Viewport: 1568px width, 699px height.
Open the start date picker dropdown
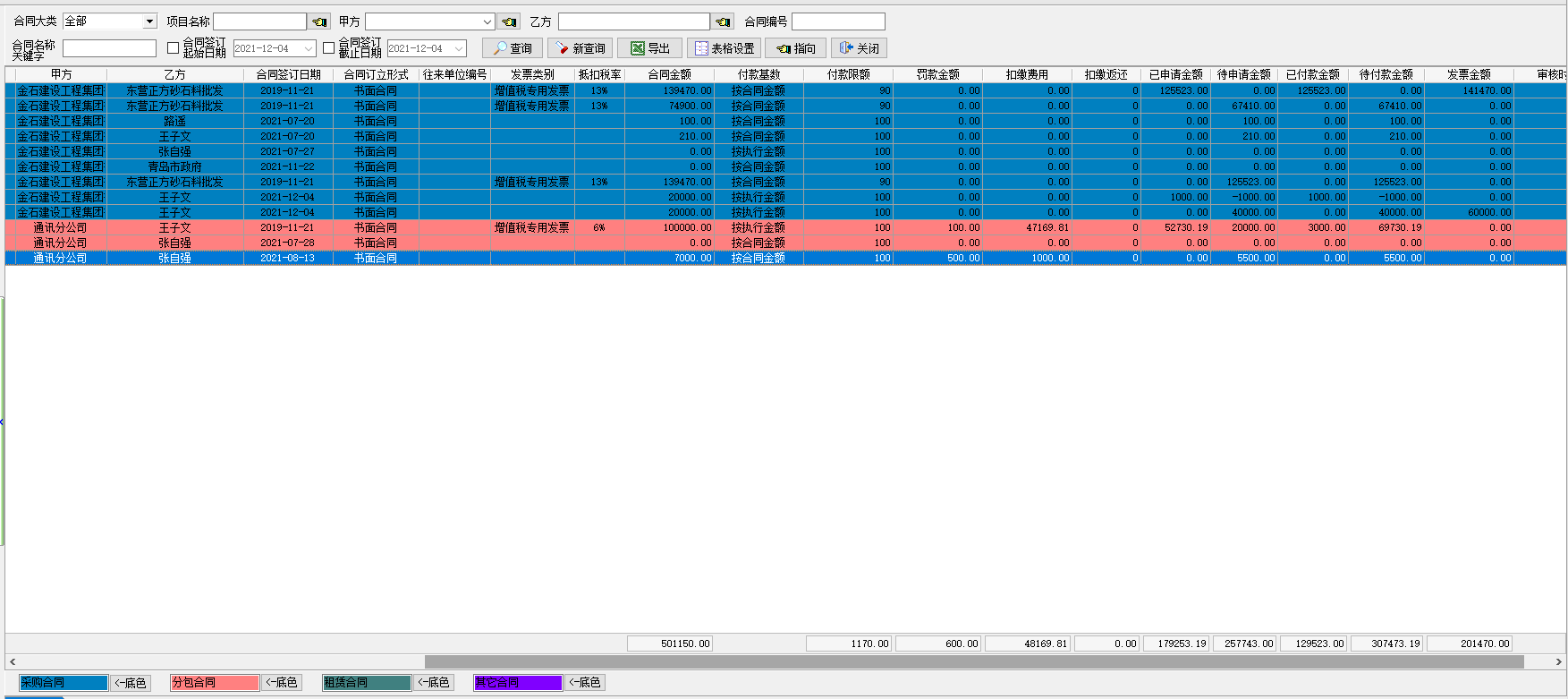point(309,48)
